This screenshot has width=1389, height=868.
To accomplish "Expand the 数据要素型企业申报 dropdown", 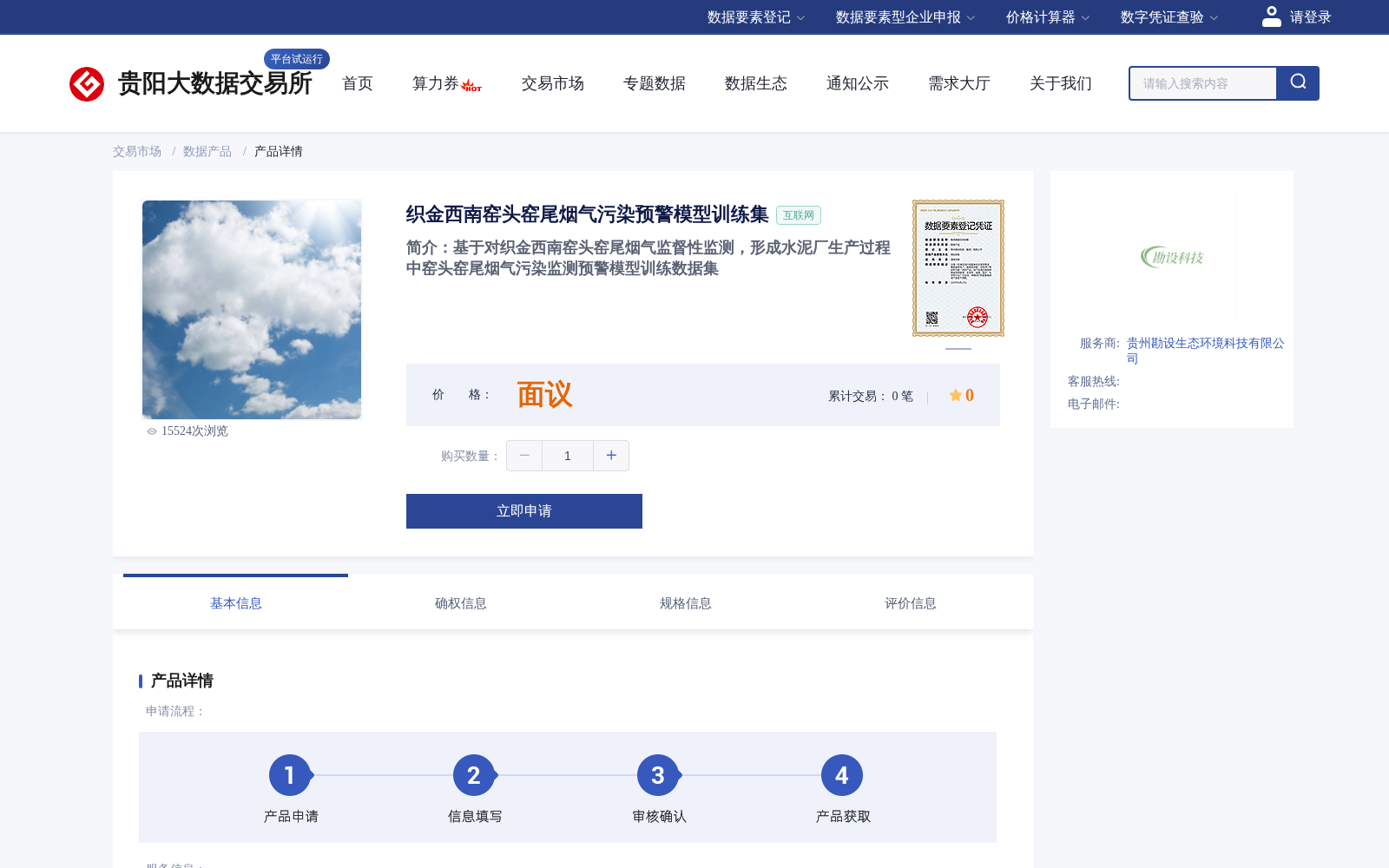I will tap(905, 17).
